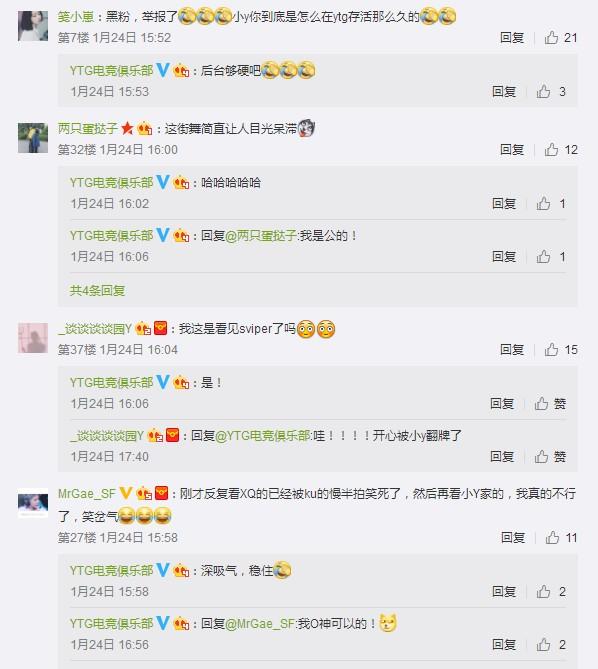Viewport: 598px width, 669px height.
Task: Like the sviper comment with 15 likes
Action: [x=561, y=350]
